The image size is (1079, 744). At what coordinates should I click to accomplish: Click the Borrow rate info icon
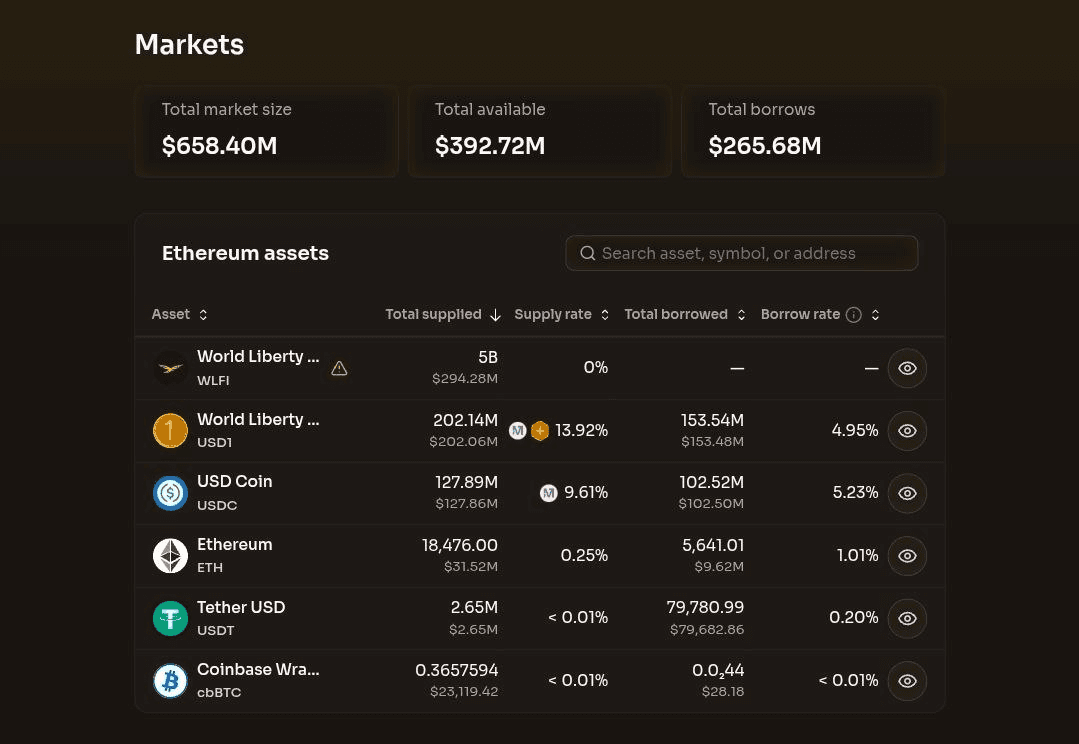point(853,315)
